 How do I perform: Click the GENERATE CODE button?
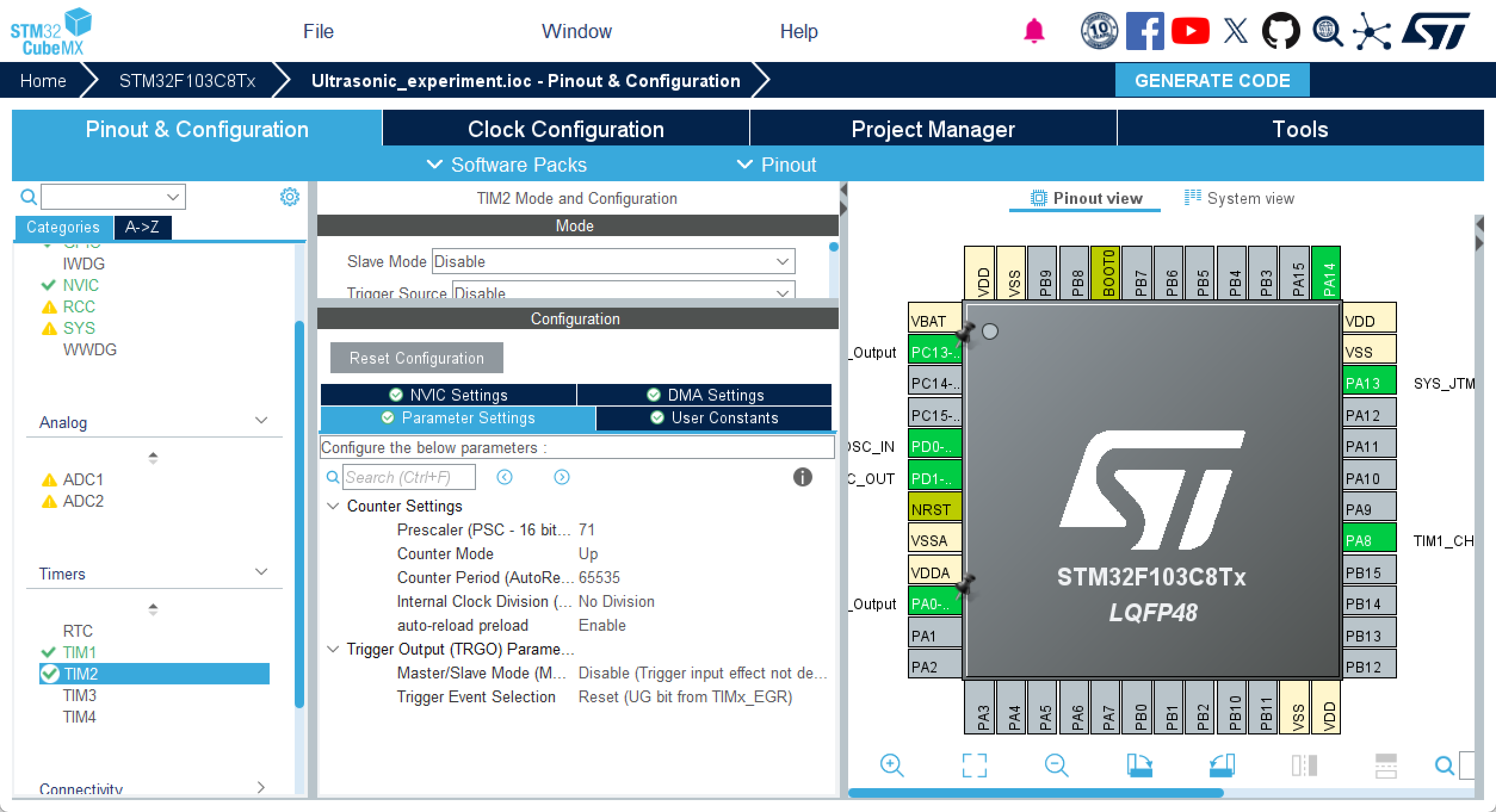tap(1212, 80)
